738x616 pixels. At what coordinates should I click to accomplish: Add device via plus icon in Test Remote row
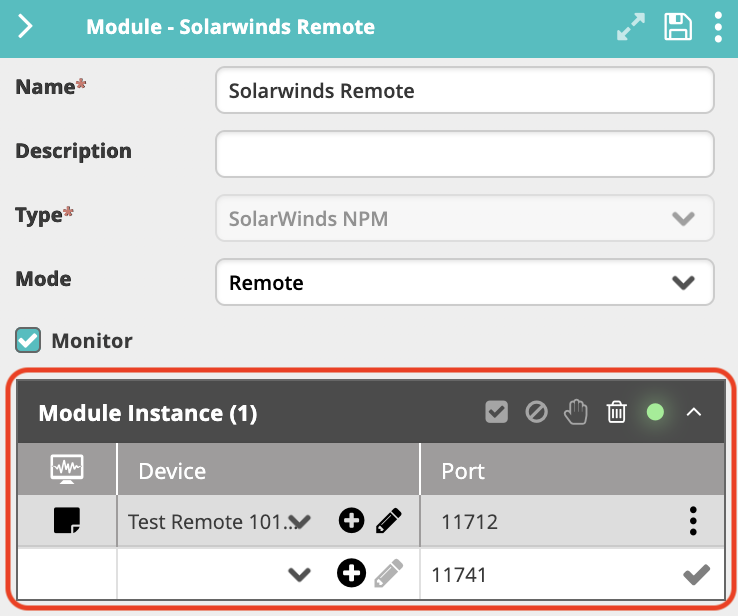[352, 520]
